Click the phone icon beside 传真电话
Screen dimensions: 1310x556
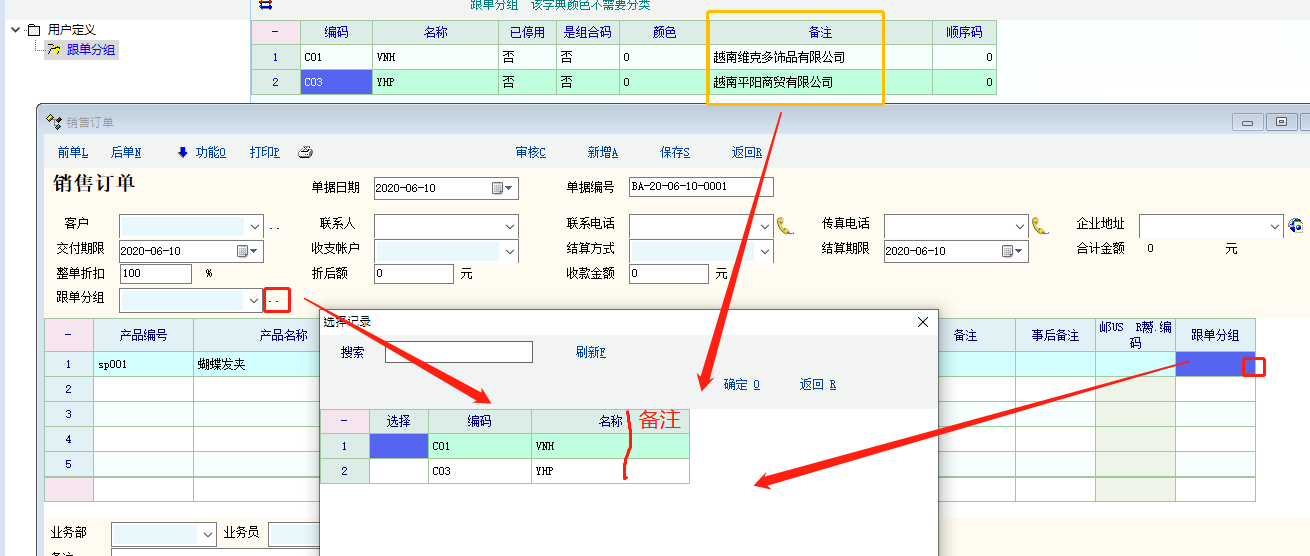[1040, 225]
